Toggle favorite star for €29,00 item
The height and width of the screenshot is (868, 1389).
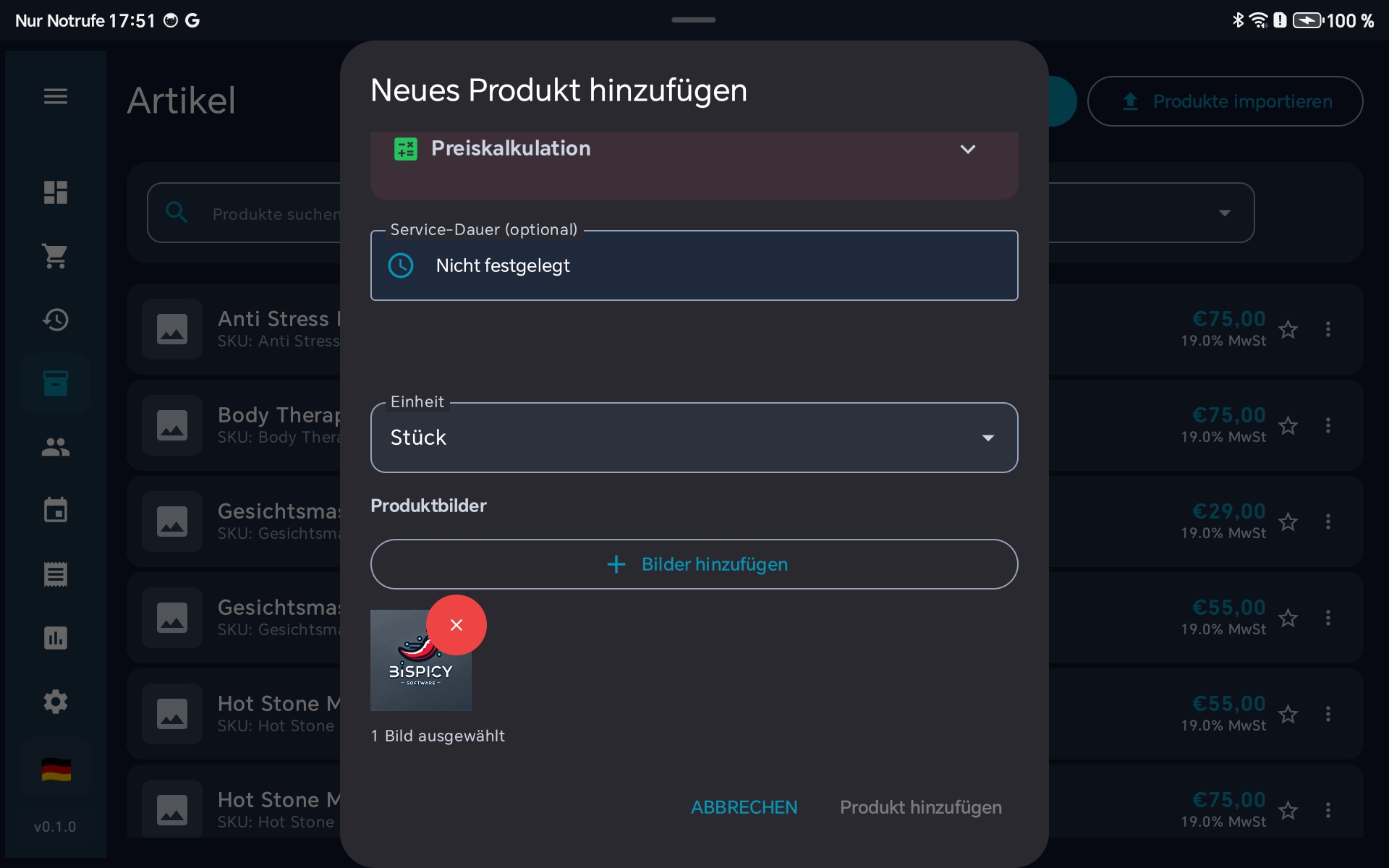[1288, 522]
